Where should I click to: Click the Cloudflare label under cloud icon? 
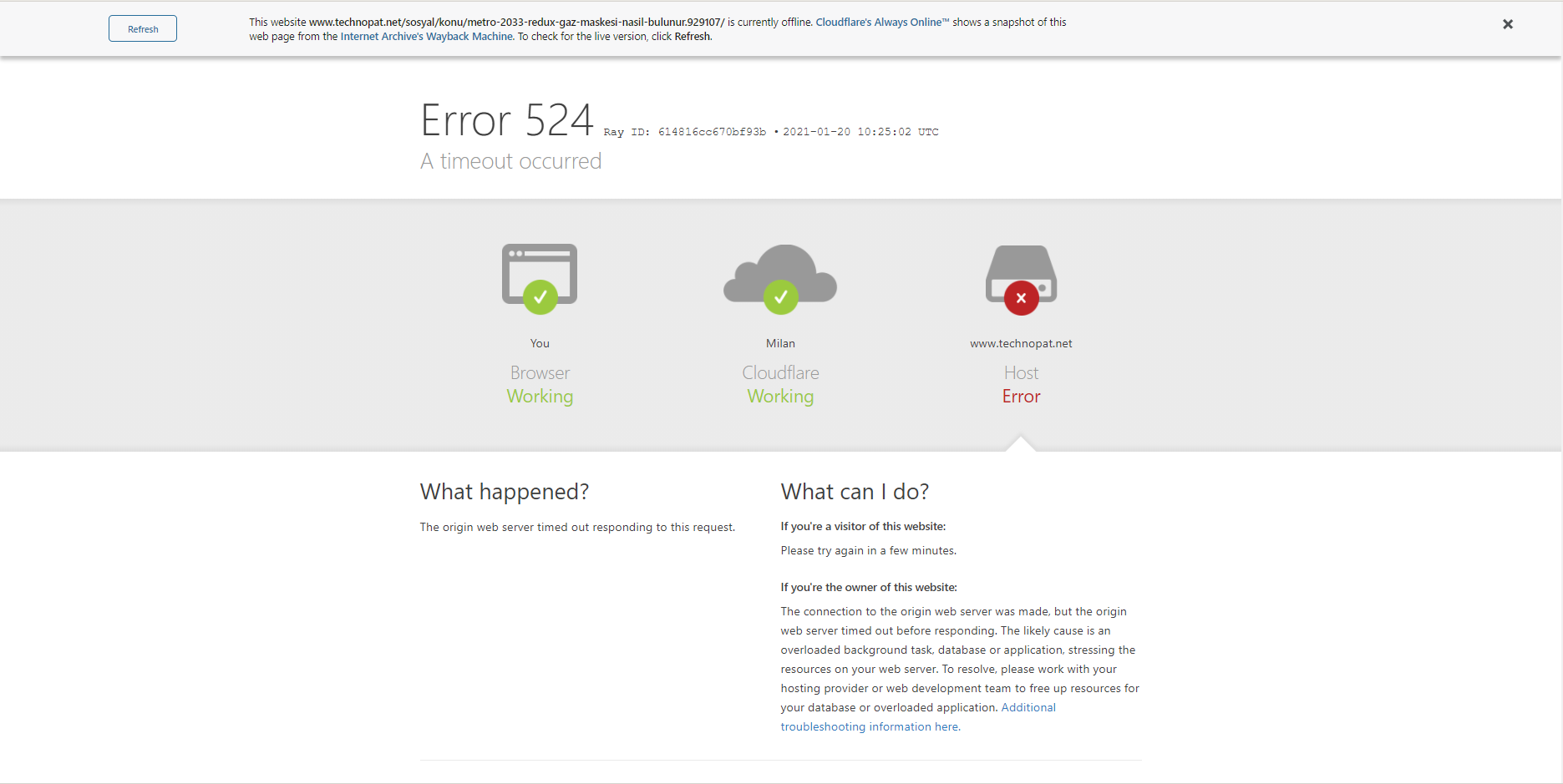point(780,373)
